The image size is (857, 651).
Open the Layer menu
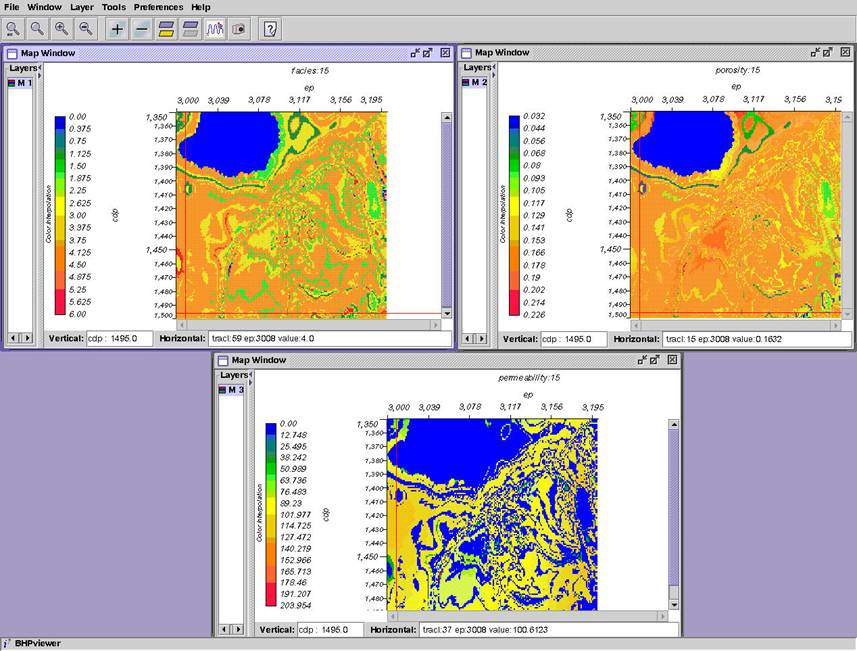(81, 7)
